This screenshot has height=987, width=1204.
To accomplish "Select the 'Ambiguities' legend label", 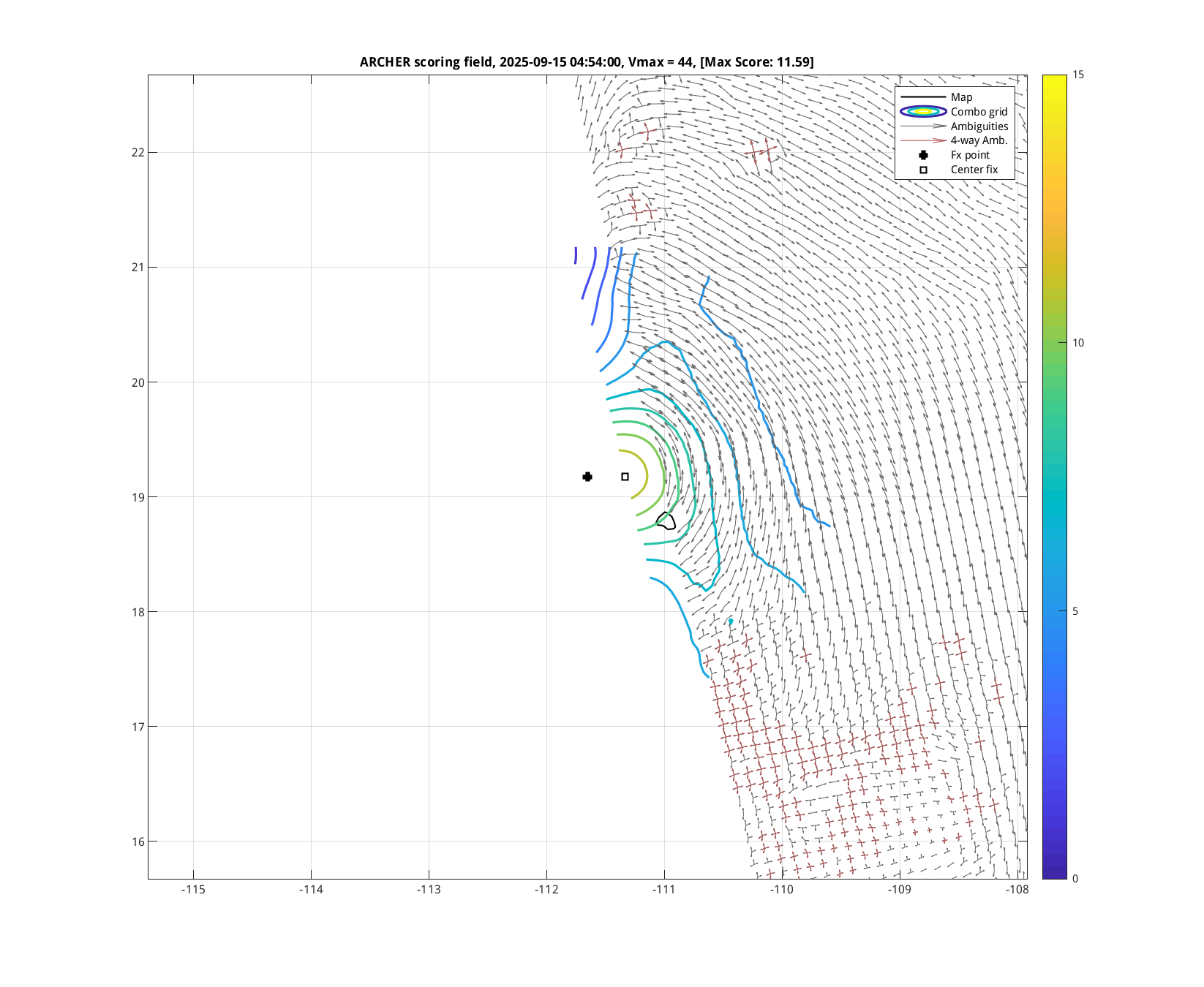I will 979,126.
